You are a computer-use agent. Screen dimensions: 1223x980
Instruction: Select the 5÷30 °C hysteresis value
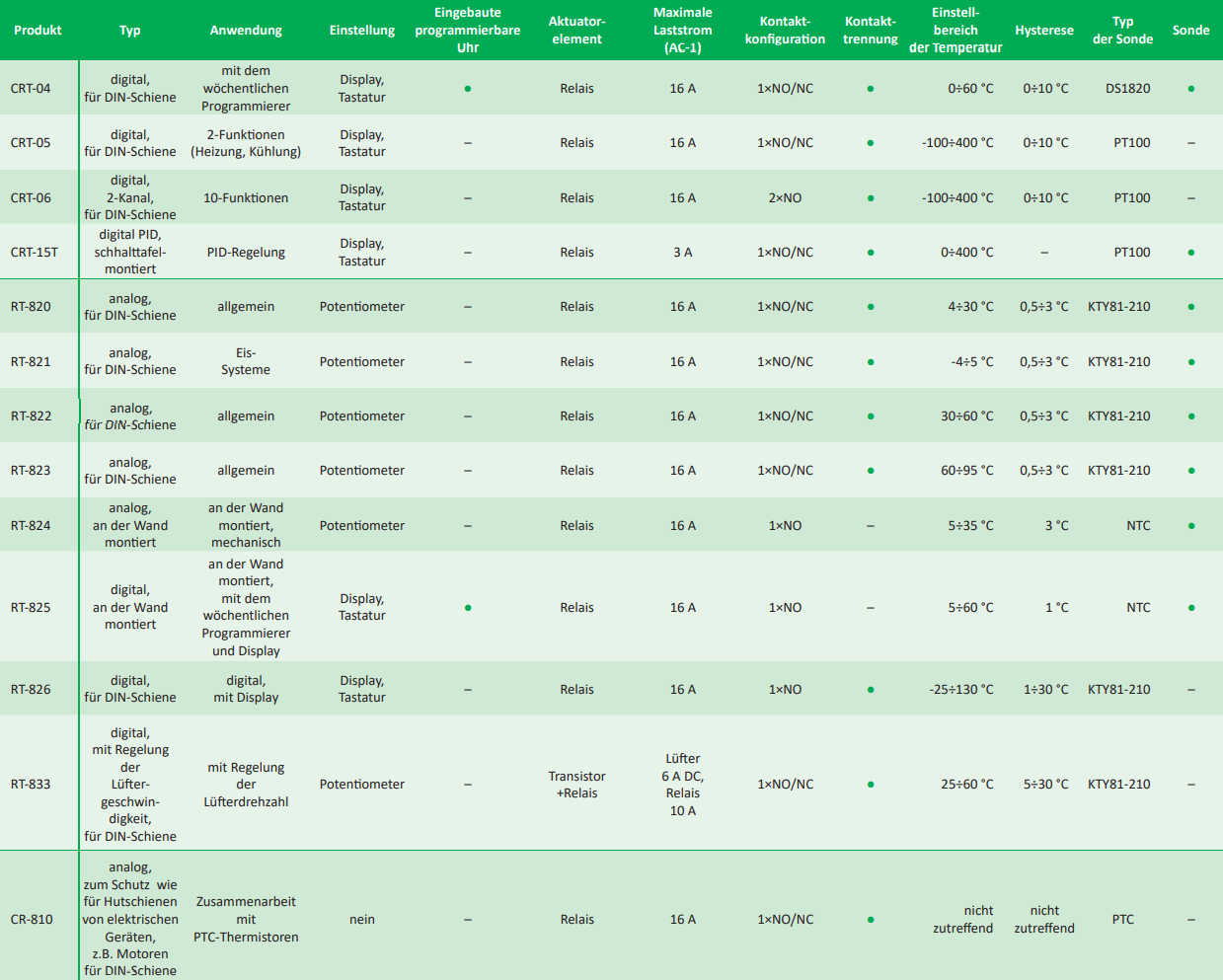1045,785
